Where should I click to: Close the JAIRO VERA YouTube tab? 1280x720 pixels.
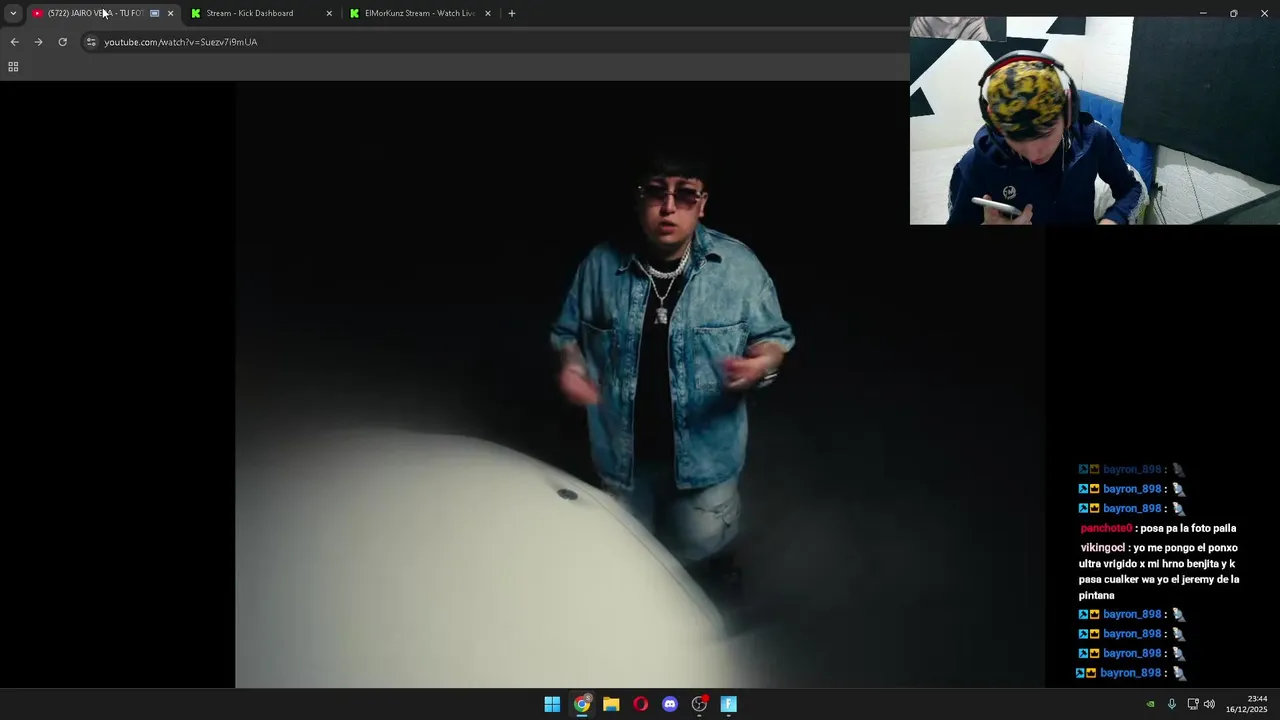[x=170, y=13]
